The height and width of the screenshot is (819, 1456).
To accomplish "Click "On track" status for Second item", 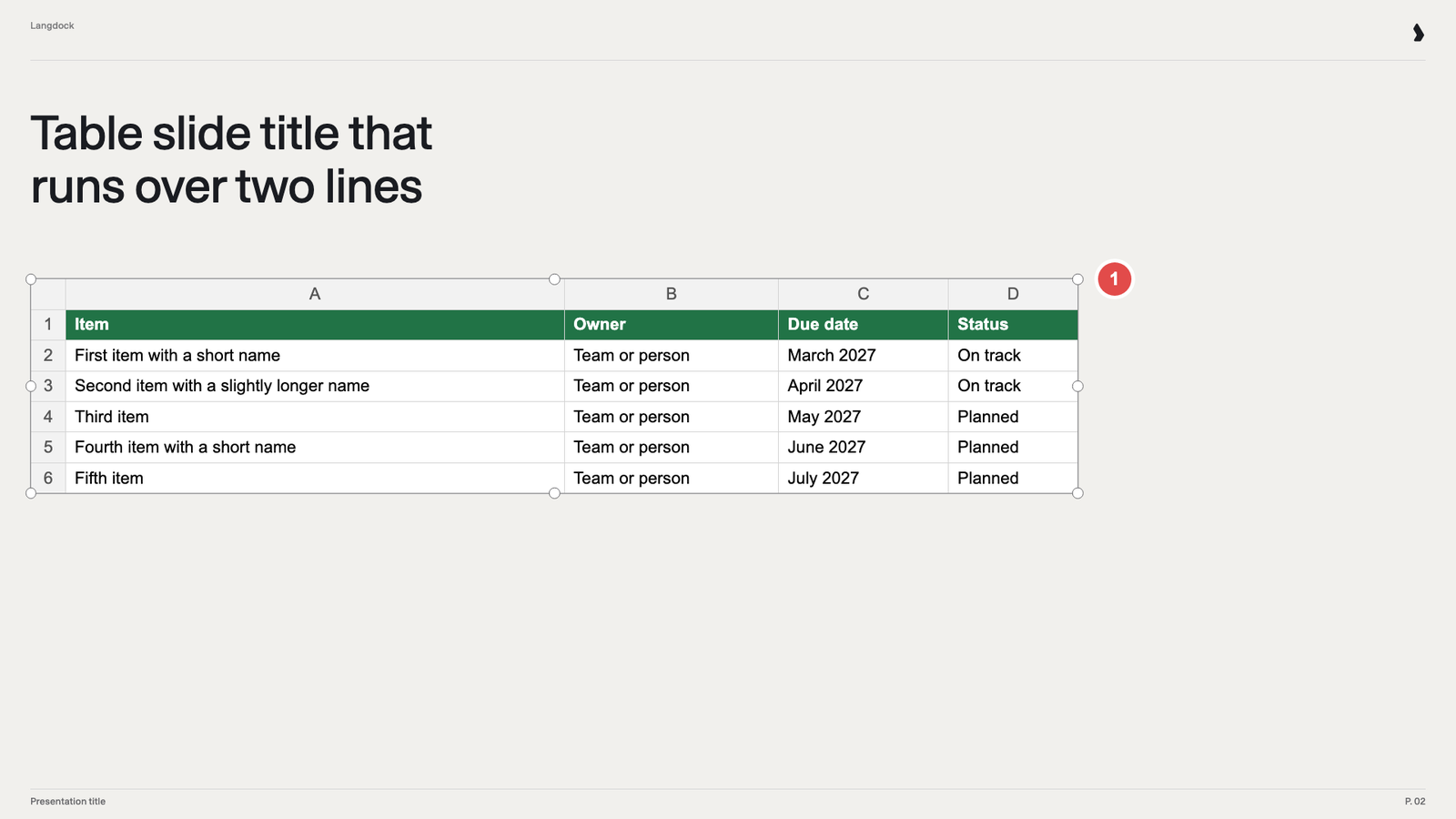I will pyautogui.click(x=1013, y=386).
